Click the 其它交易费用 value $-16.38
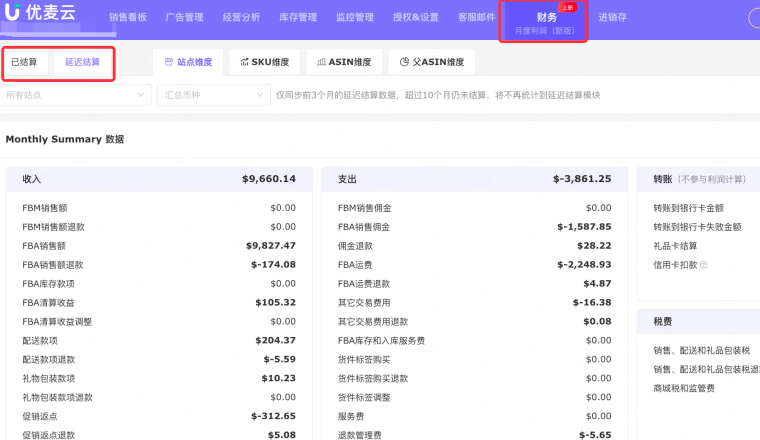Screen dimensions: 760x440 pos(592,302)
